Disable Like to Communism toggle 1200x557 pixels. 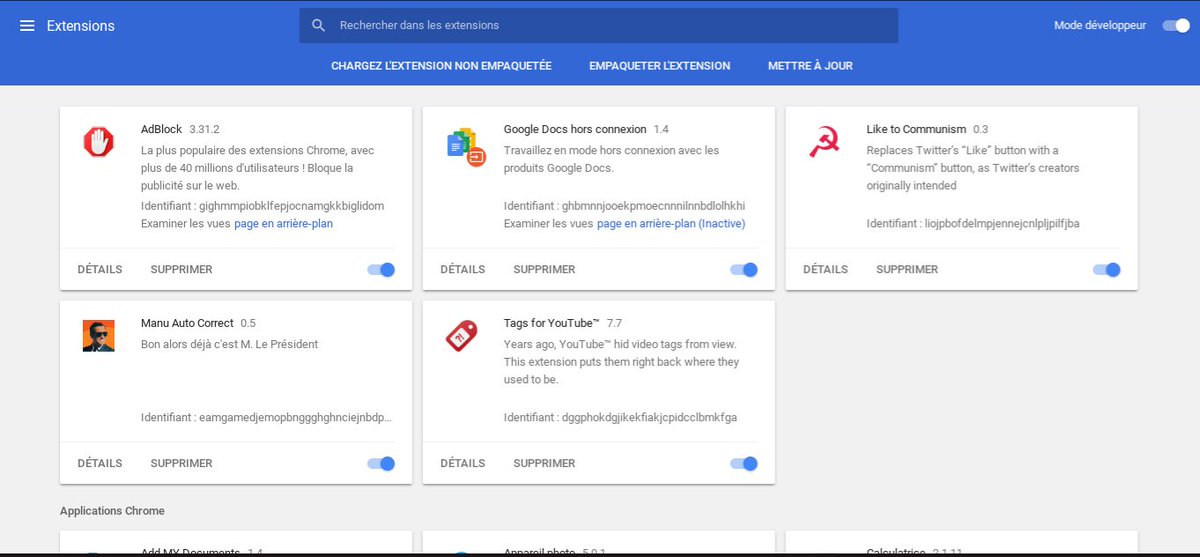[x=1107, y=269]
